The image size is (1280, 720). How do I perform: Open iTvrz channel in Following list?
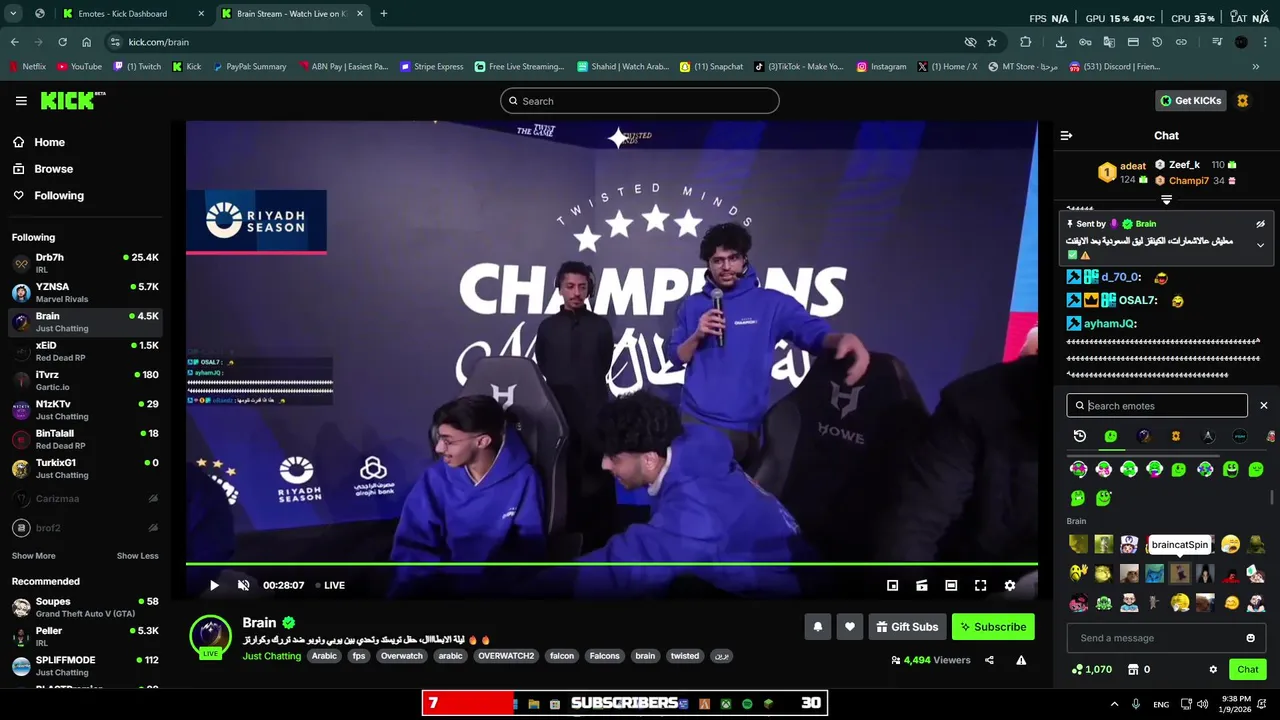coord(85,381)
